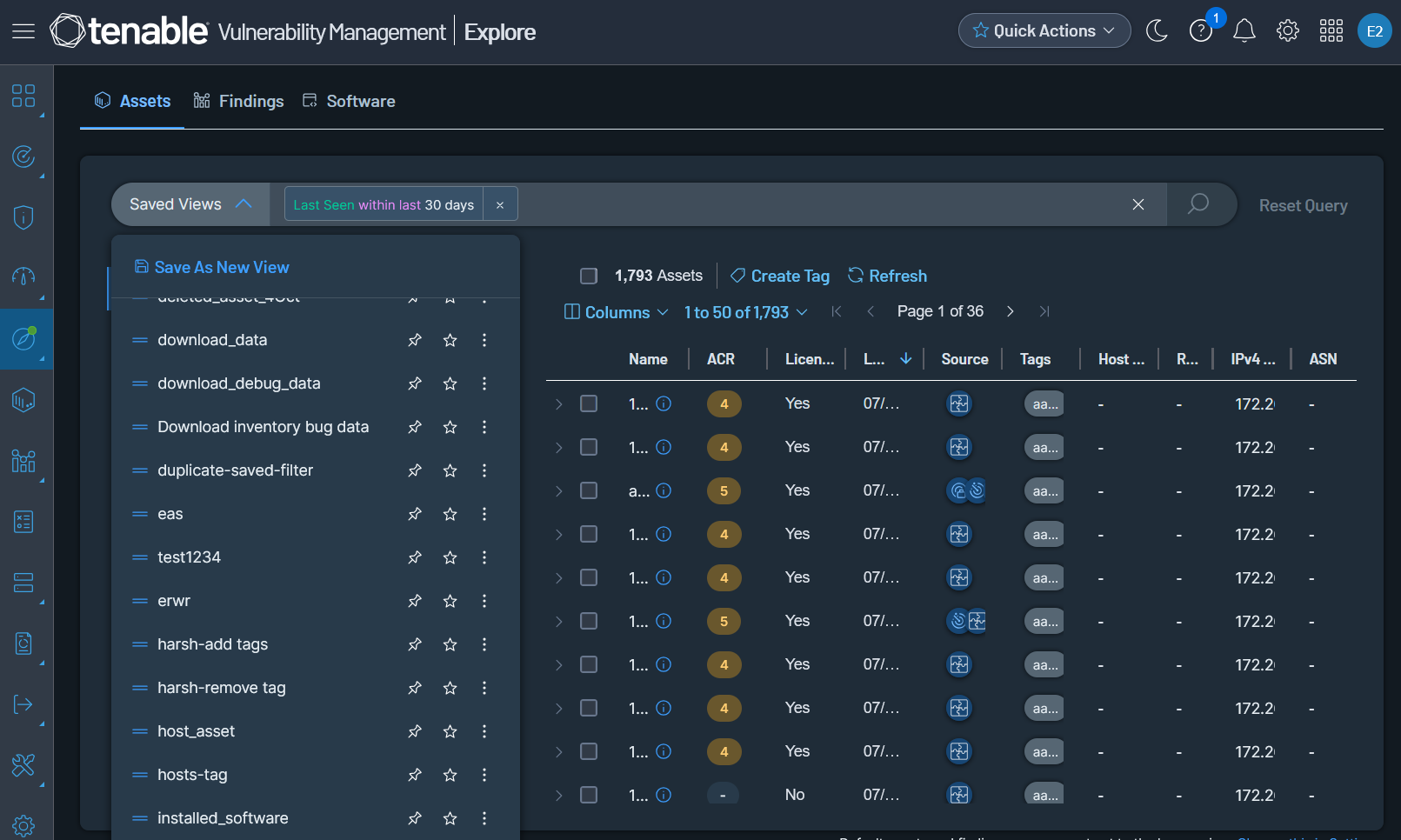The image size is (1401, 840).
Task: Remove the Last Seen filter chip
Action: point(500,205)
